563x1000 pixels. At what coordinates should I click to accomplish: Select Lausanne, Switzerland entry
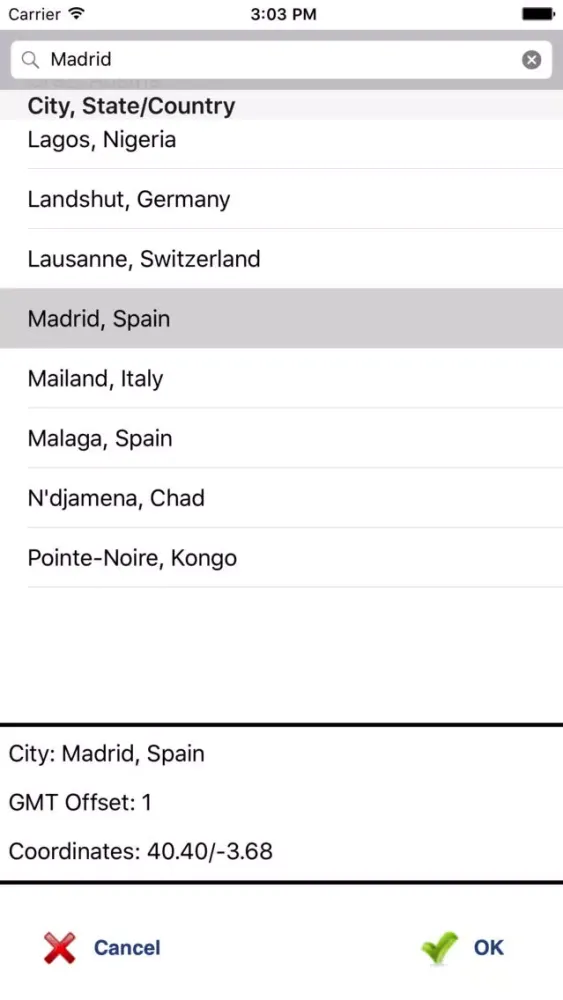[281, 258]
